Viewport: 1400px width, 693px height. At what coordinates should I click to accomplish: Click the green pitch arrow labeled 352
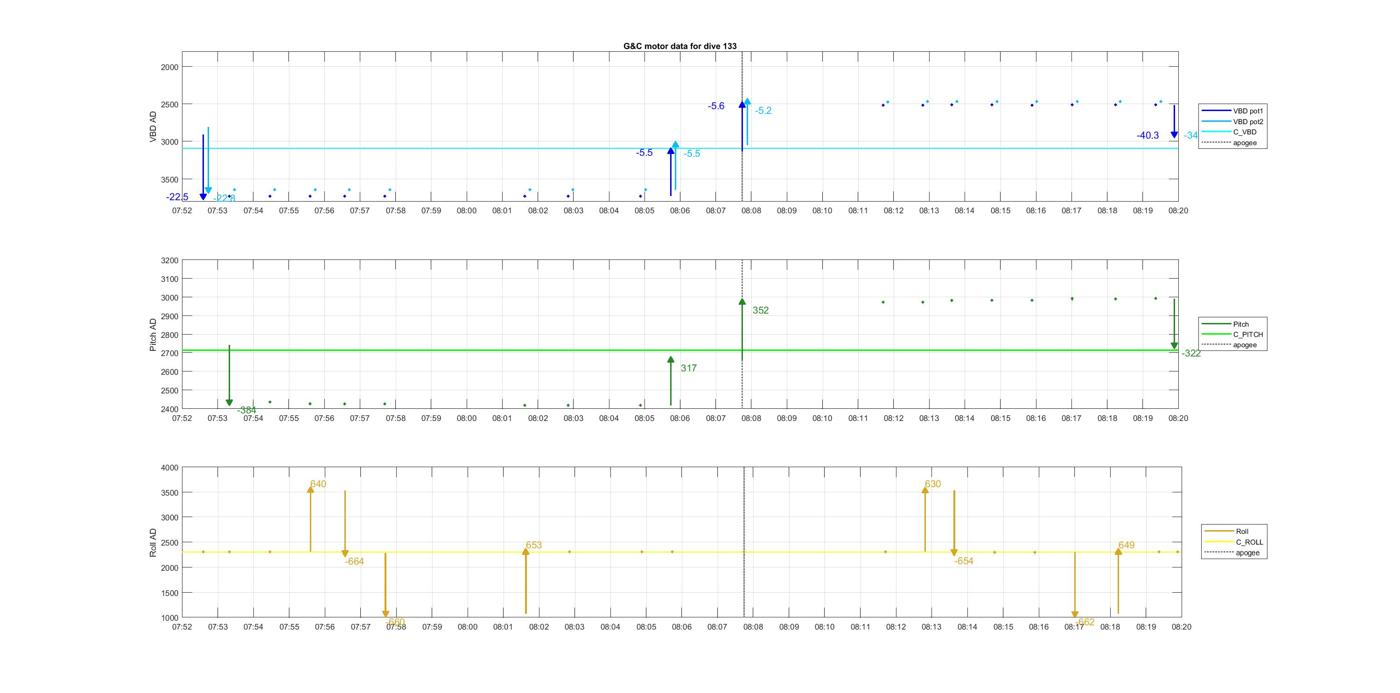[x=742, y=329]
